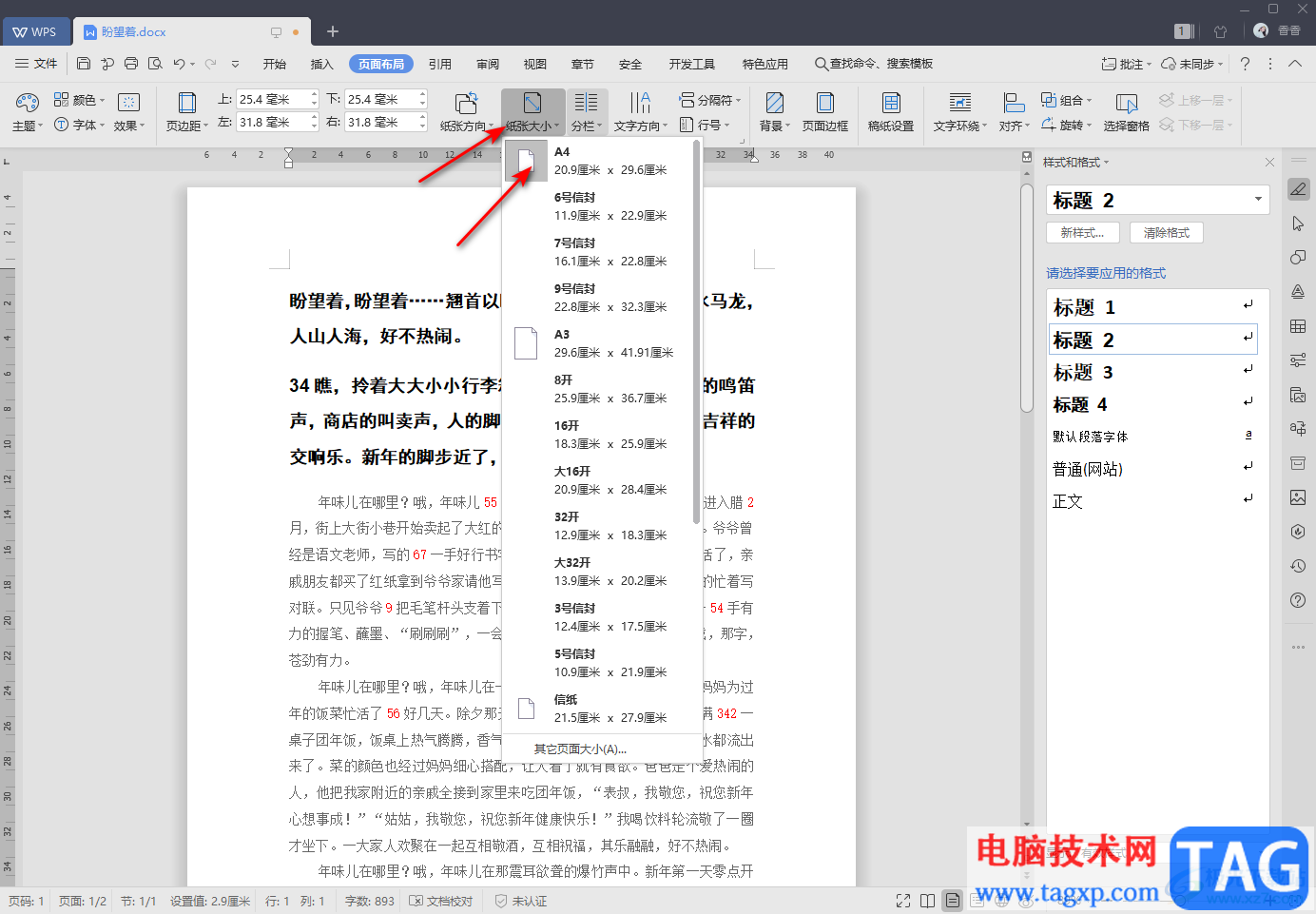Switch to the 开始 (Home) tab
The image size is (1316, 914).
tap(275, 64)
